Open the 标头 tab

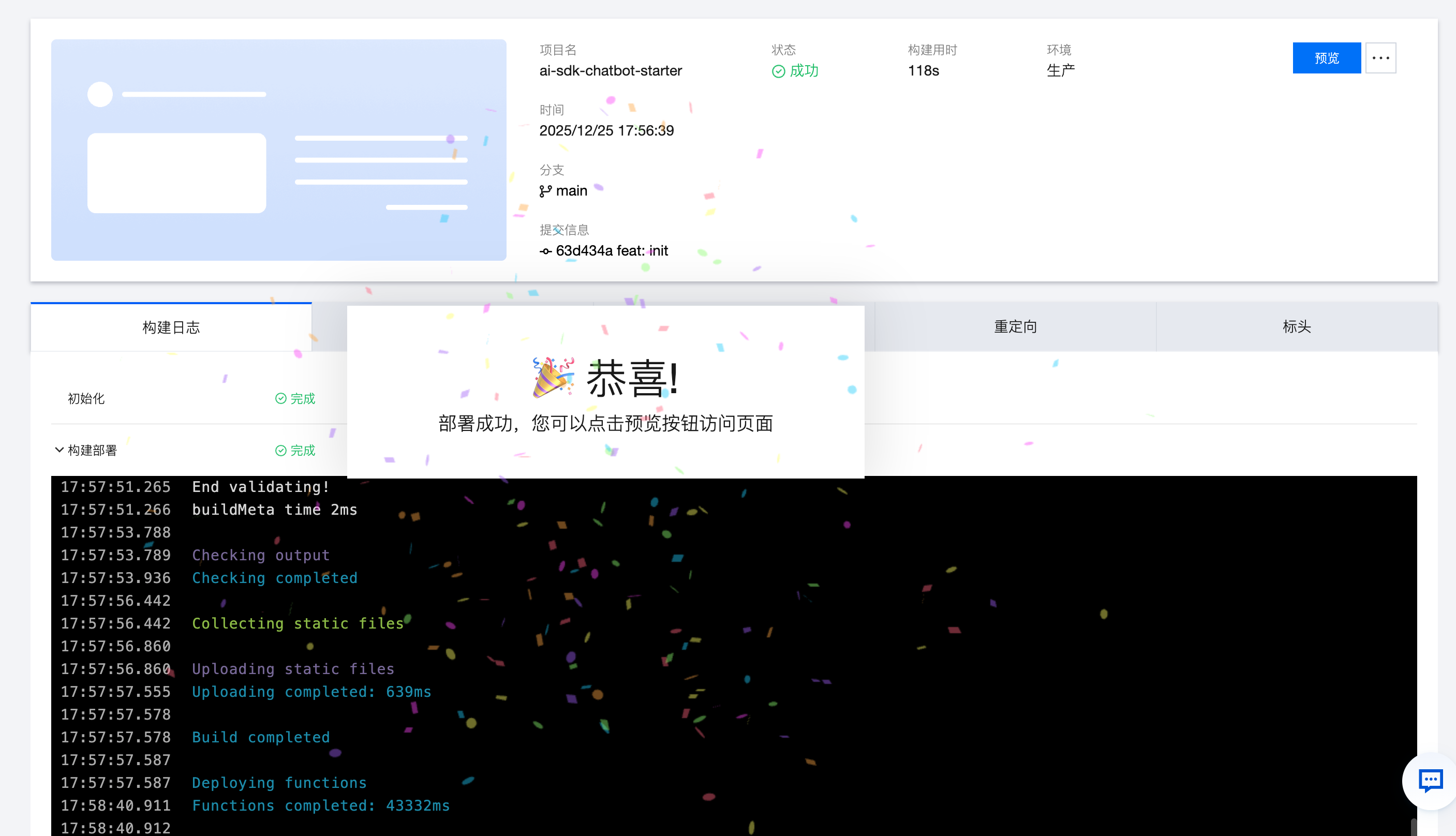(x=1297, y=327)
